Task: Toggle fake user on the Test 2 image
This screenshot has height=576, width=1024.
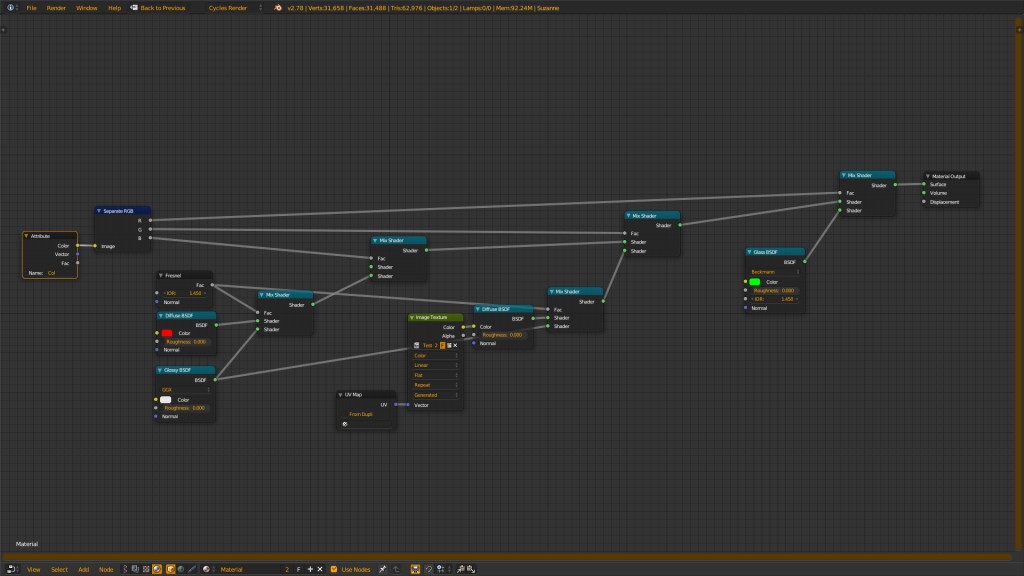Action: [442, 344]
